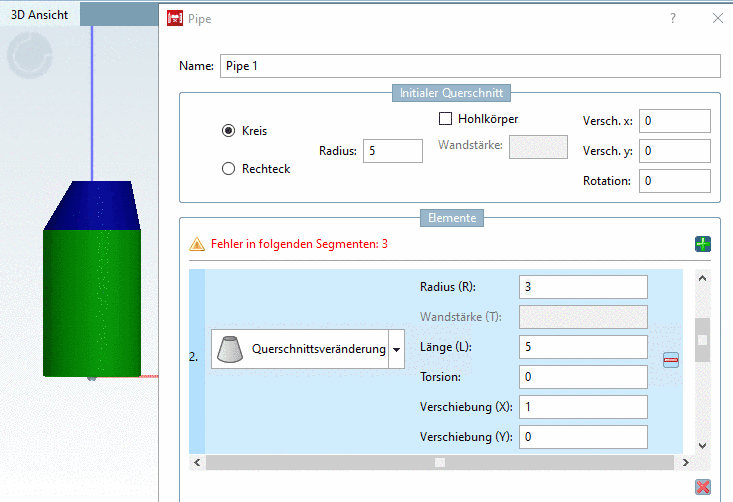Click the horizontal scrollbar thumb

[x=439, y=462]
